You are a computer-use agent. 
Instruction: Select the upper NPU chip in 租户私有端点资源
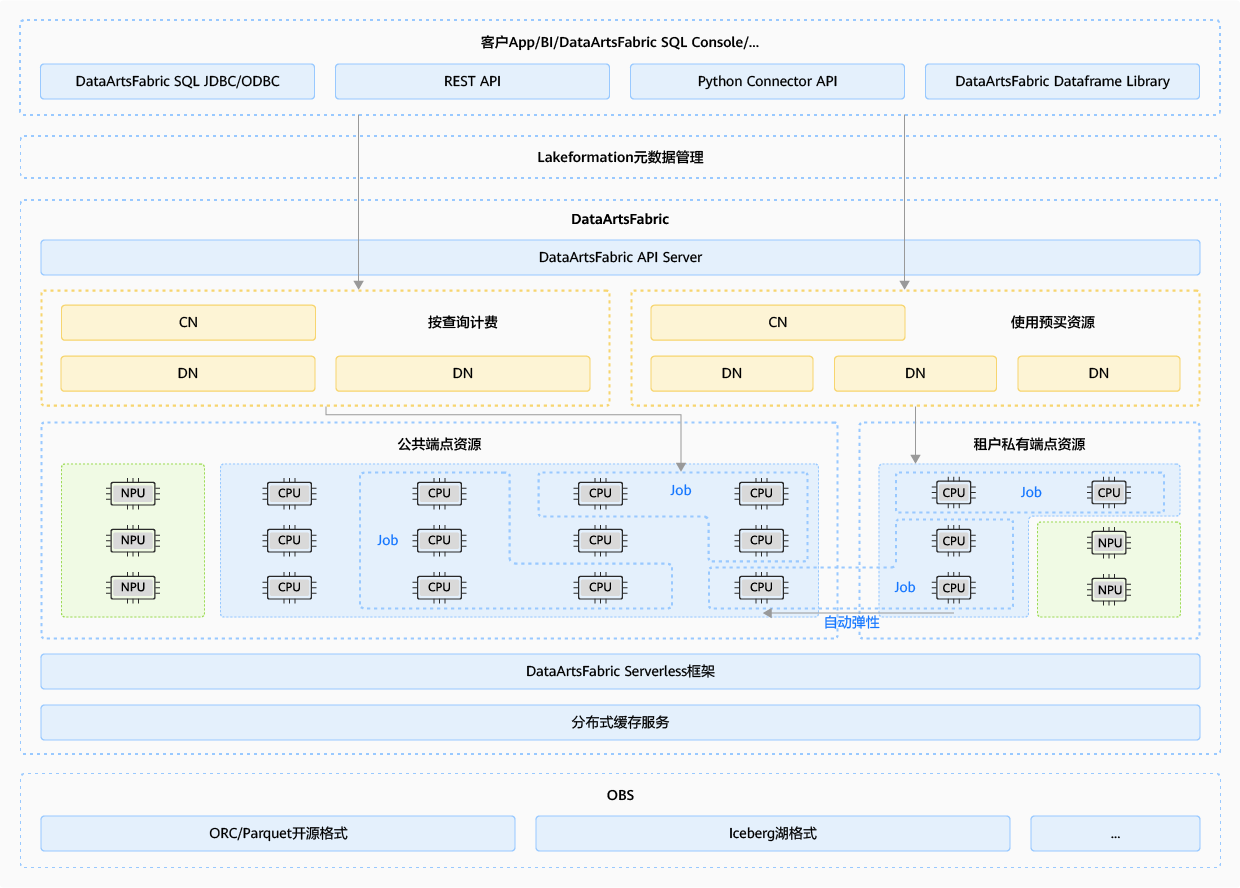coord(1110,543)
